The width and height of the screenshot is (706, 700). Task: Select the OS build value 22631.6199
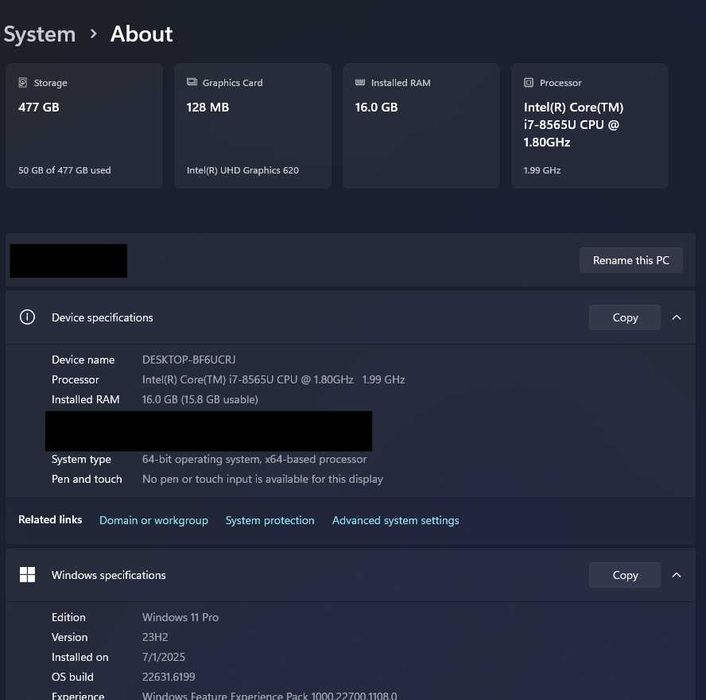(168, 677)
